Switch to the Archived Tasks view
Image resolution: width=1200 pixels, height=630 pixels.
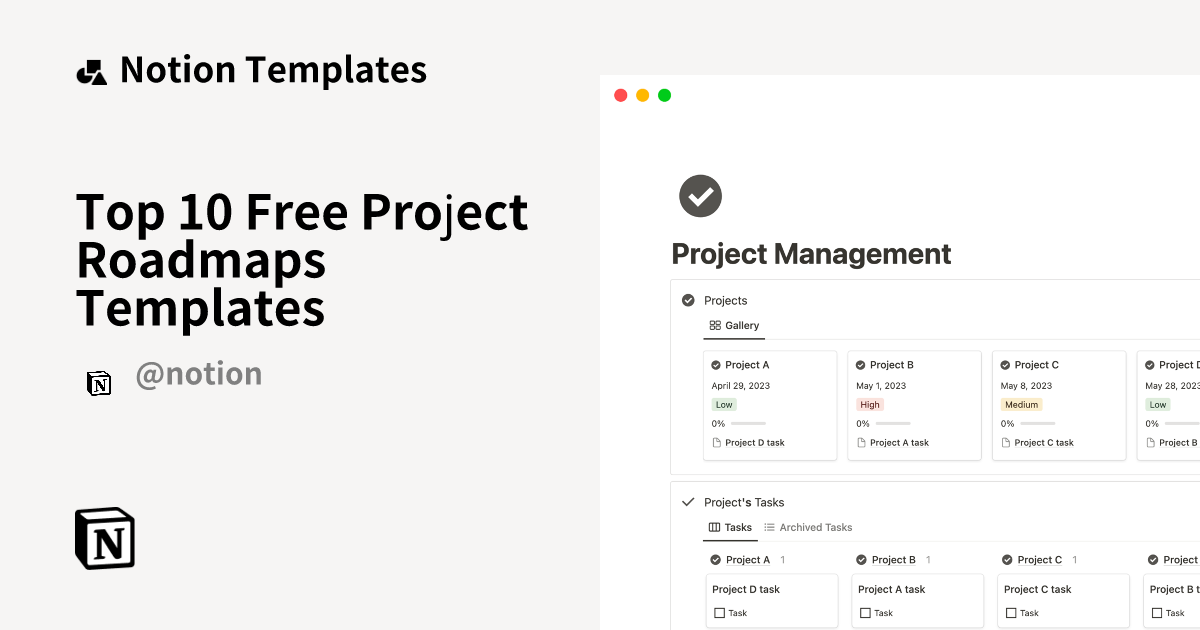pyautogui.click(x=815, y=527)
